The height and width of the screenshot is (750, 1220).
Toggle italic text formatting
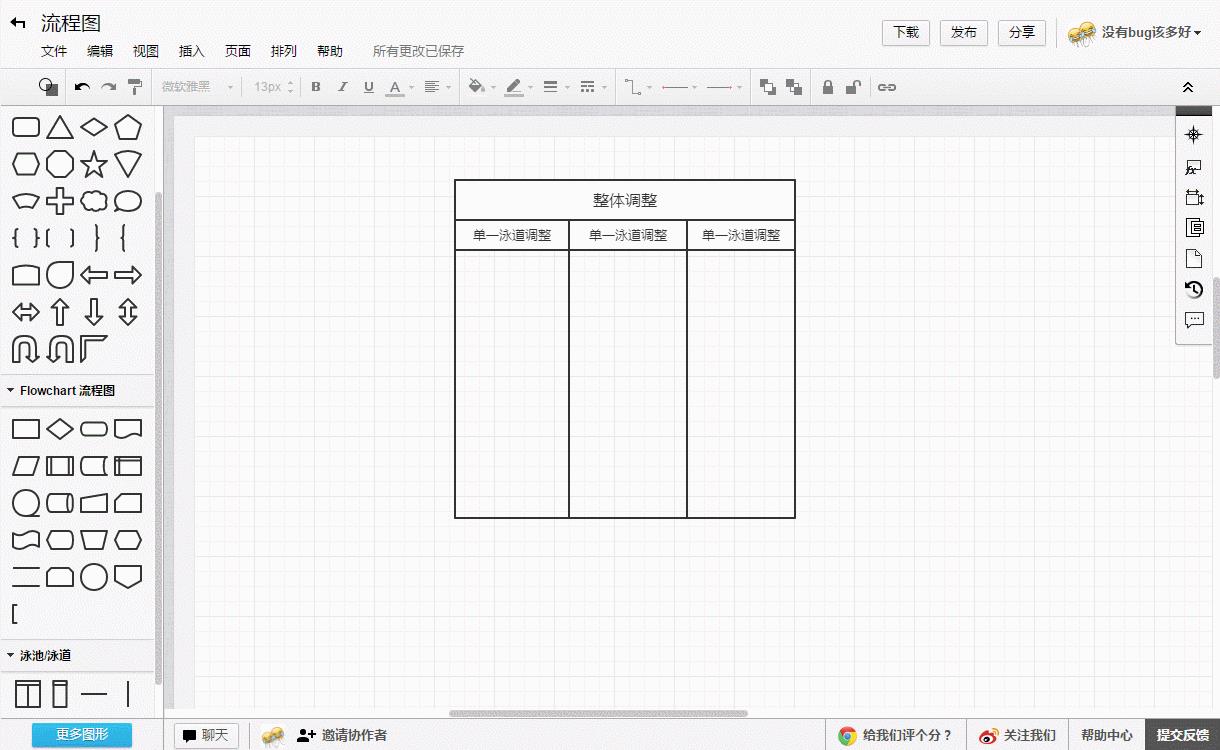click(x=342, y=87)
